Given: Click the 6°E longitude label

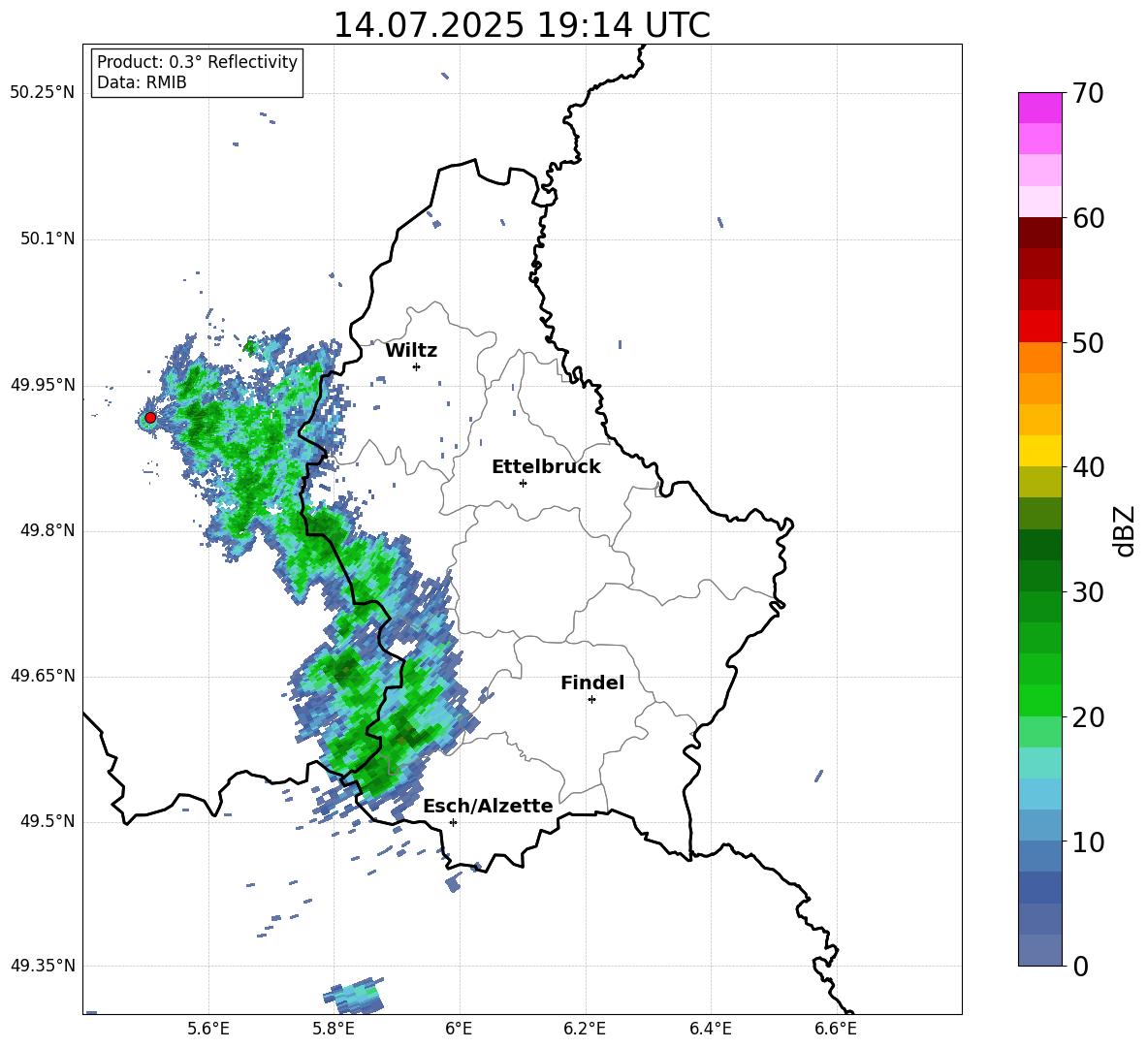Looking at the screenshot, I should pos(459,1030).
